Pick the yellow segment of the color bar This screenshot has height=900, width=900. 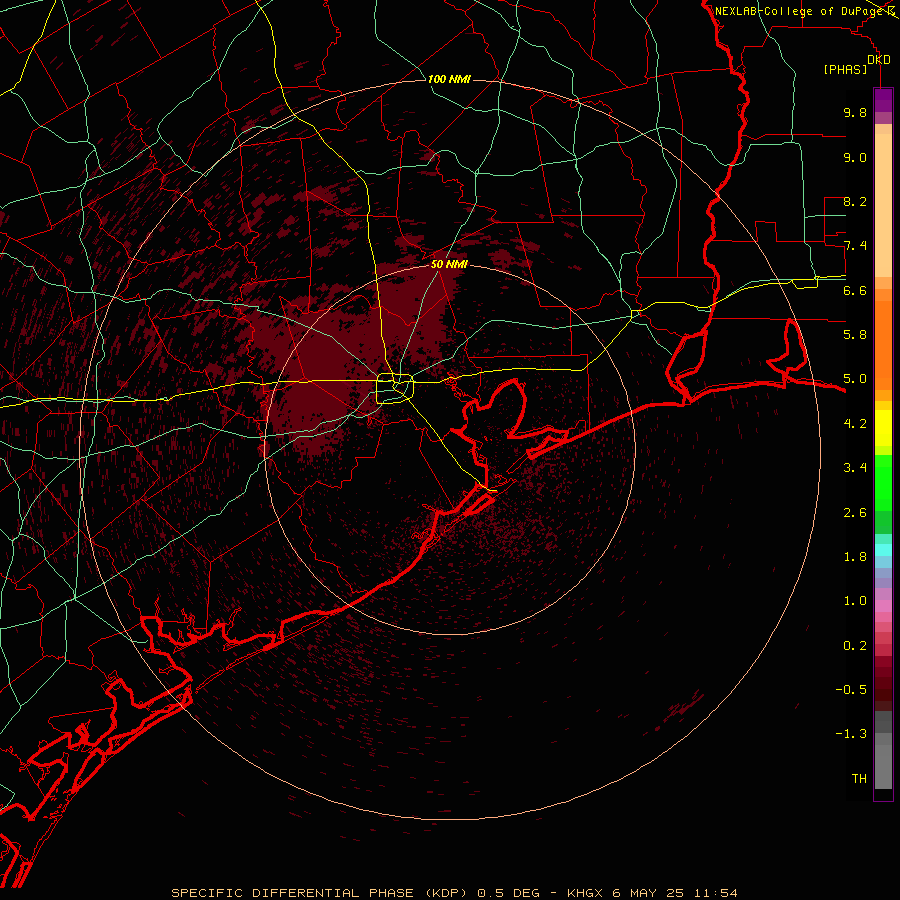(x=883, y=428)
